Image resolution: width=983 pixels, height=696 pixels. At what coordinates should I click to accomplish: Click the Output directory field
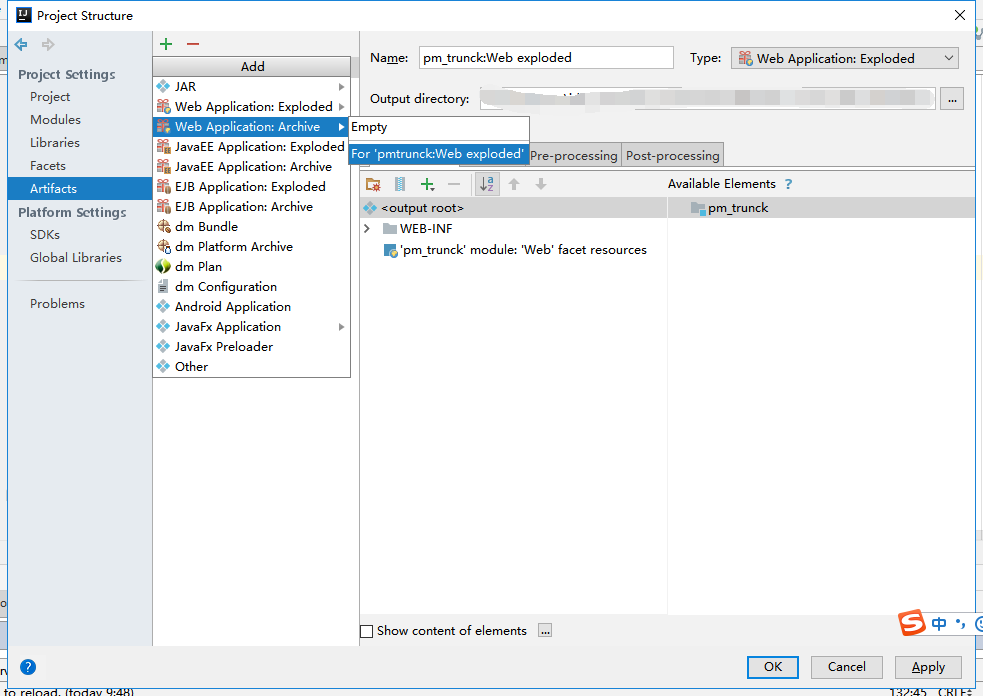[708, 98]
